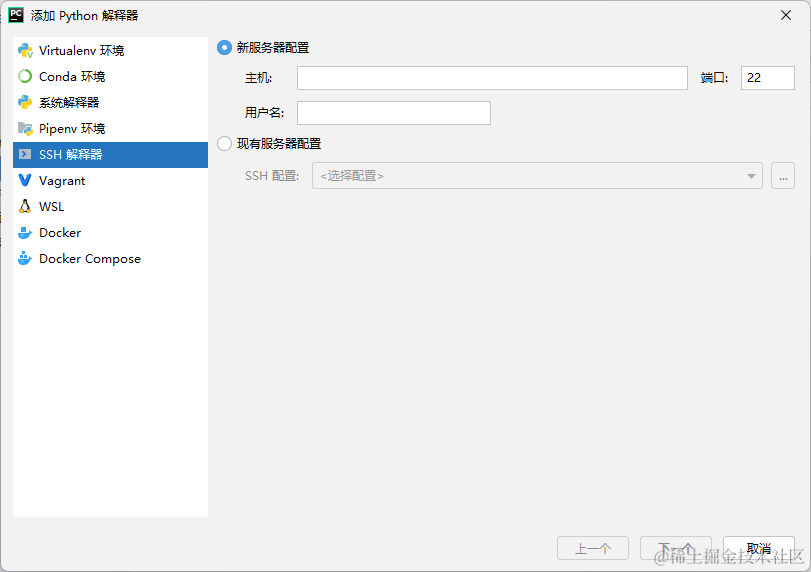The height and width of the screenshot is (572, 811).
Task: Click the SSH interpreter terminal icon
Action: coord(25,154)
